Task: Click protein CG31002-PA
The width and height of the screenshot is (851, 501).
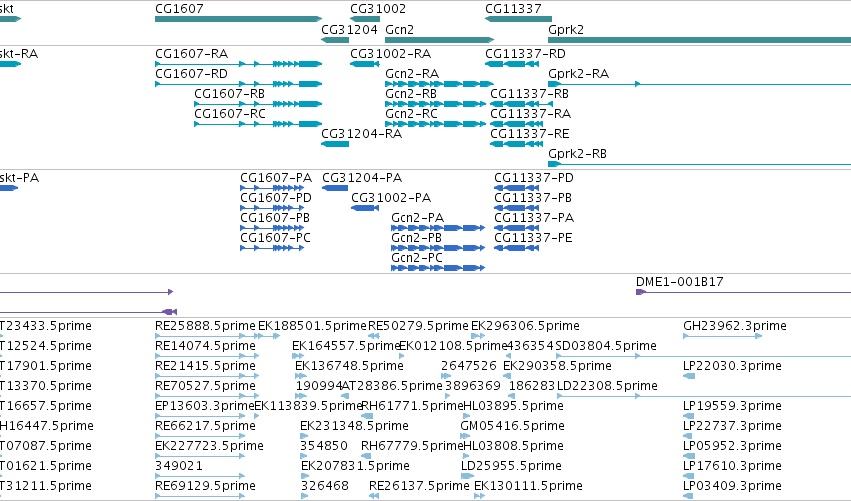Action: click(365, 208)
